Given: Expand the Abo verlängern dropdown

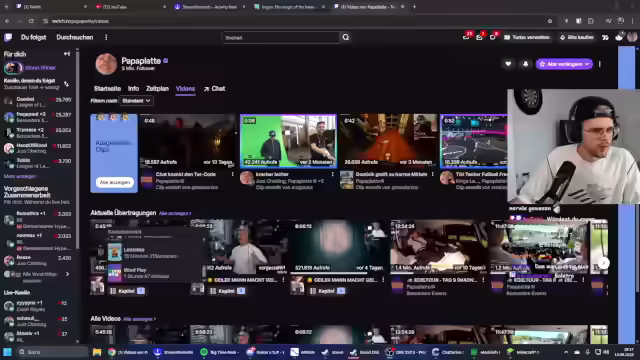Looking at the screenshot, I should click(587, 64).
